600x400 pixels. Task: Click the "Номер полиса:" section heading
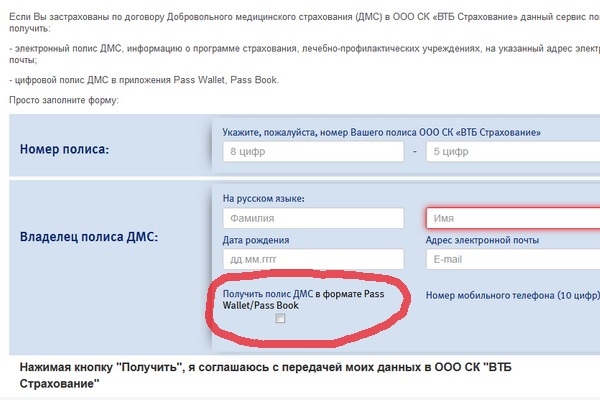coord(79,150)
